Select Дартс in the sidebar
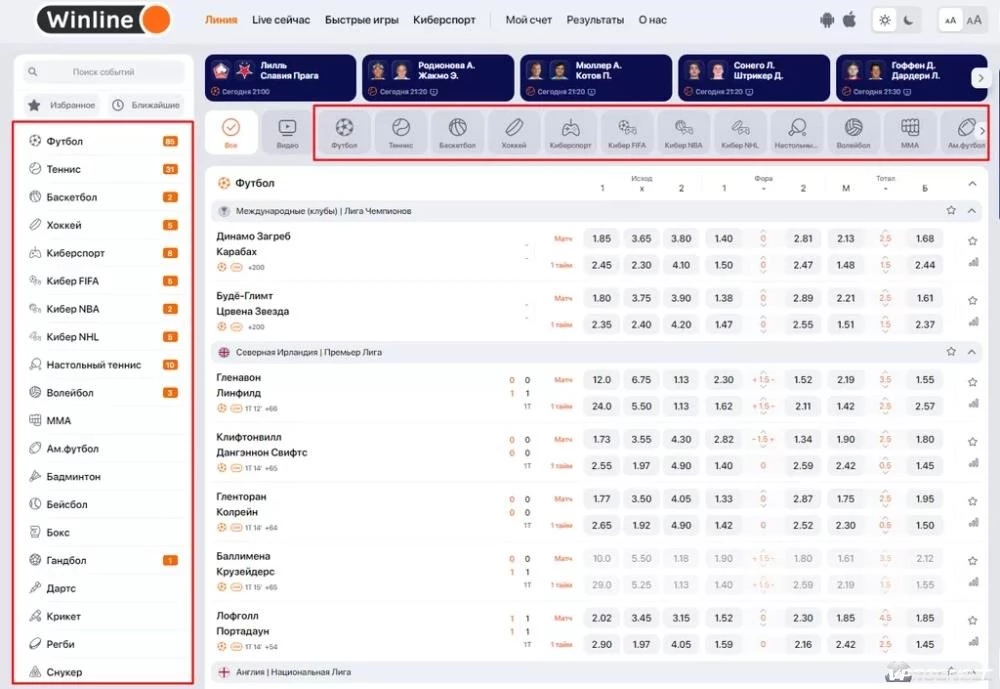Image resolution: width=1000 pixels, height=689 pixels. point(103,588)
